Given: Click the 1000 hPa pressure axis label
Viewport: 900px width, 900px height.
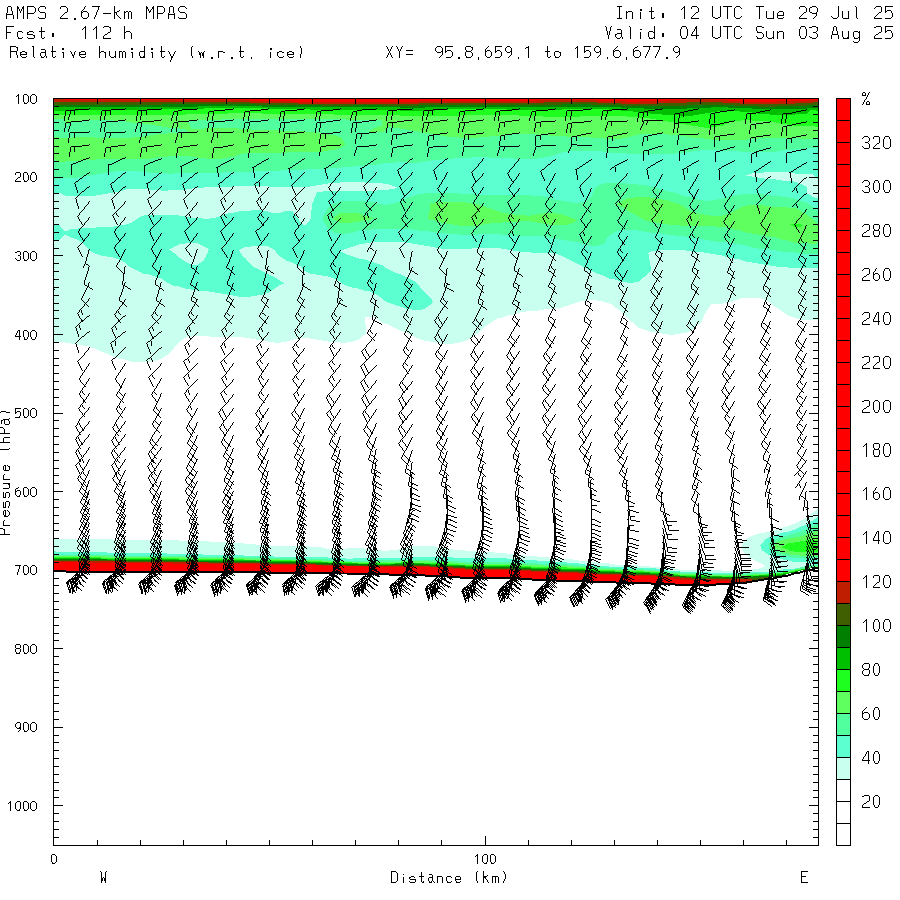Looking at the screenshot, I should point(22,806).
